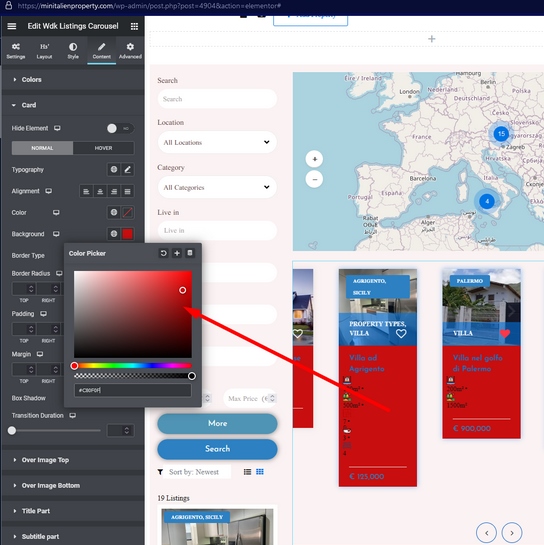Click the opacity slider bar
This screenshot has width=544, height=545.
[x=132, y=376]
